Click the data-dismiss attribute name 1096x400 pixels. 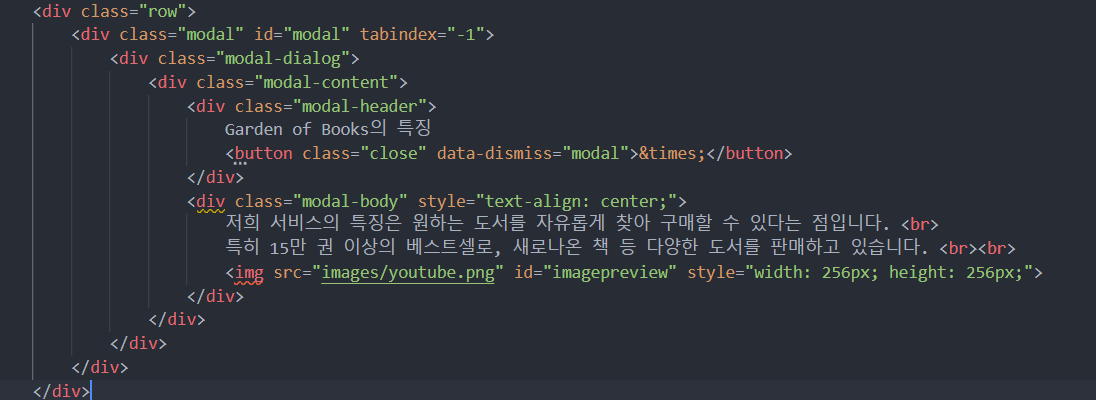[495, 154]
